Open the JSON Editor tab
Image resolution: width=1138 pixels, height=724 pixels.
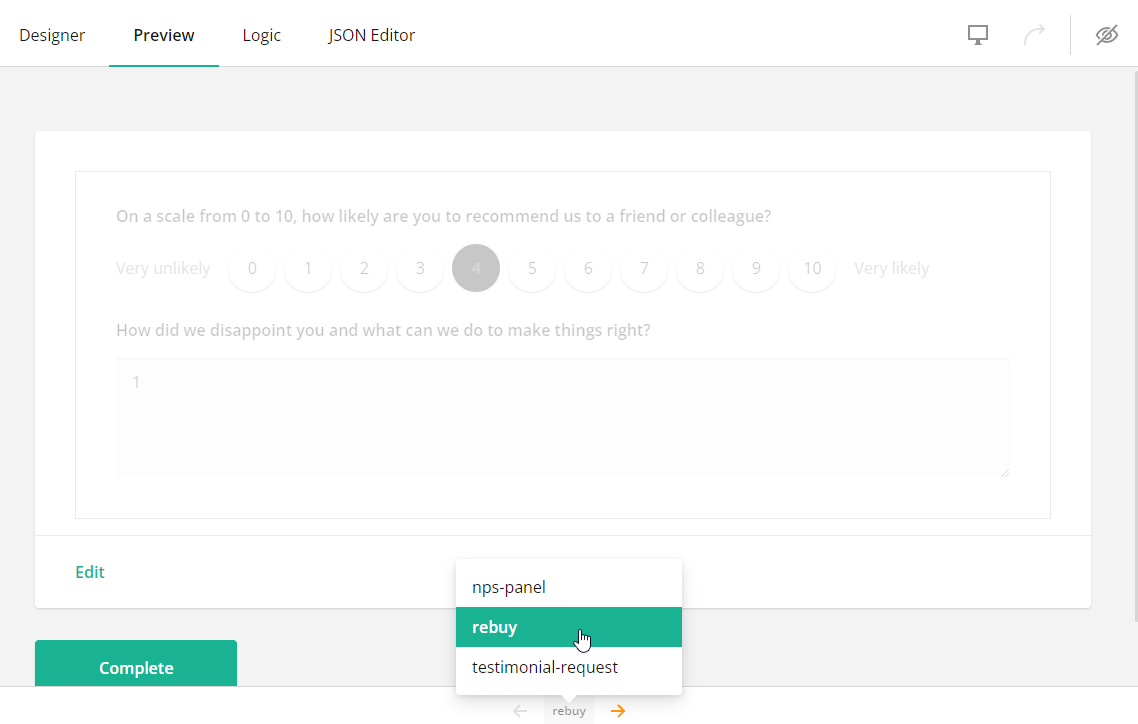point(371,34)
